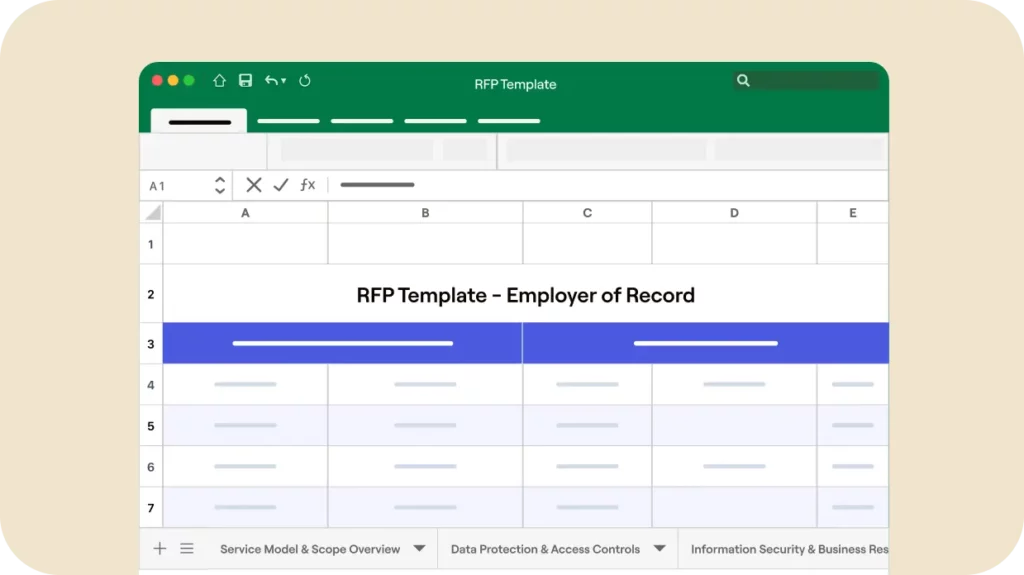Screen dimensions: 1024x575
Task: Click the Redo circular arrow icon
Action: click(305, 81)
